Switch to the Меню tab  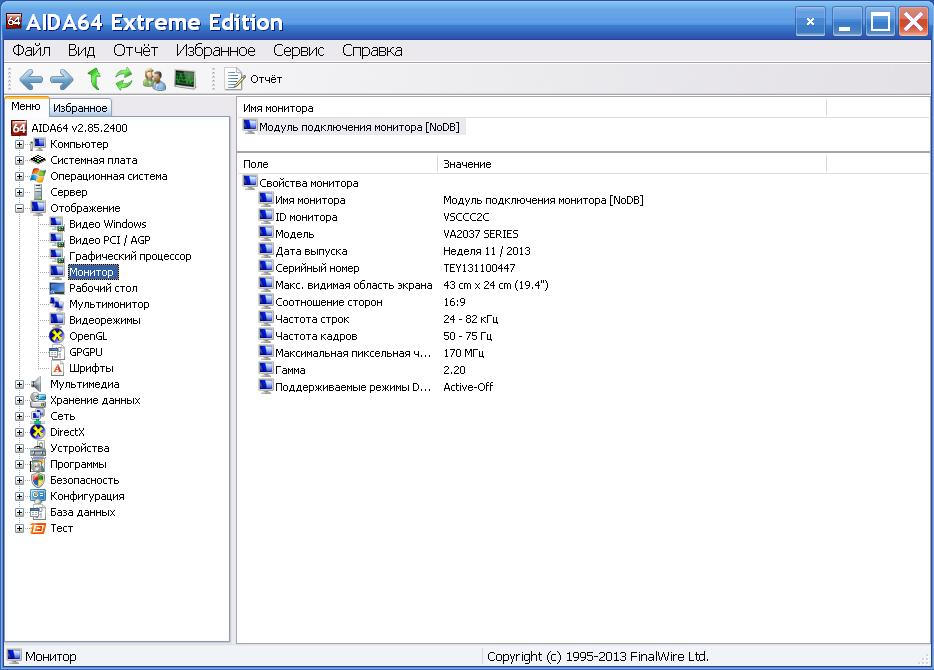click(x=26, y=106)
